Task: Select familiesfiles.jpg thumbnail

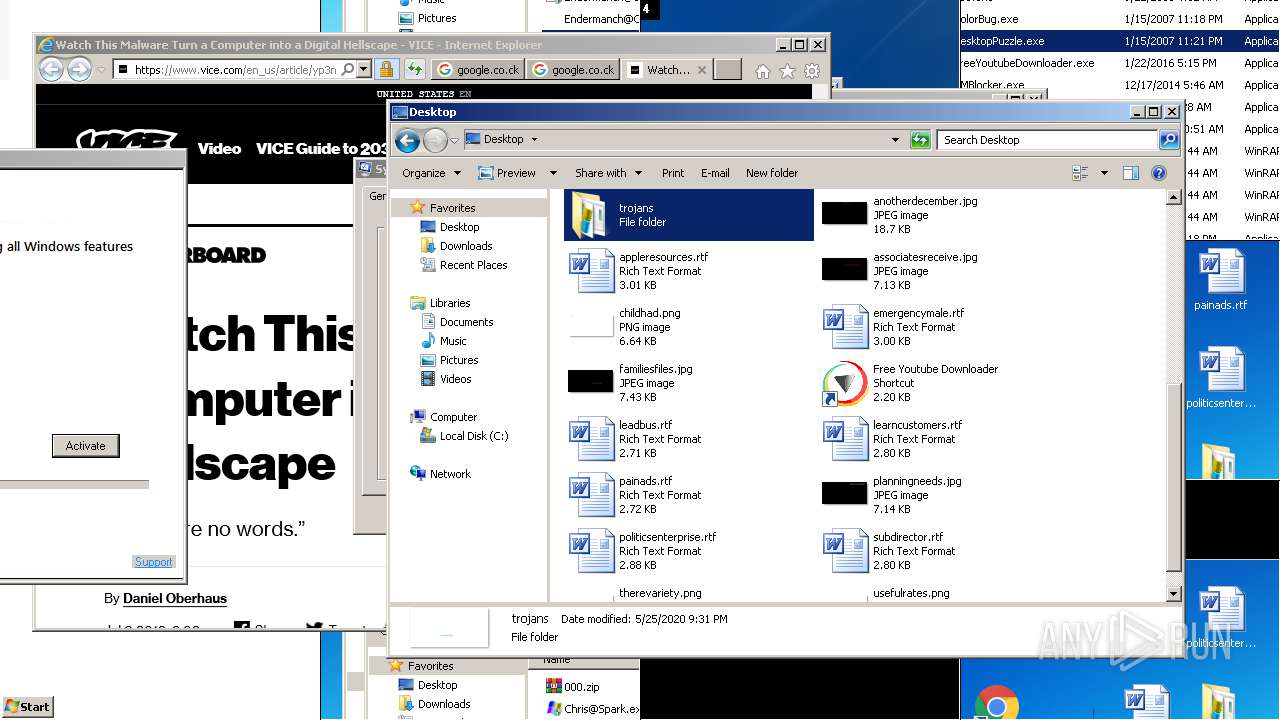Action: pyautogui.click(x=591, y=381)
